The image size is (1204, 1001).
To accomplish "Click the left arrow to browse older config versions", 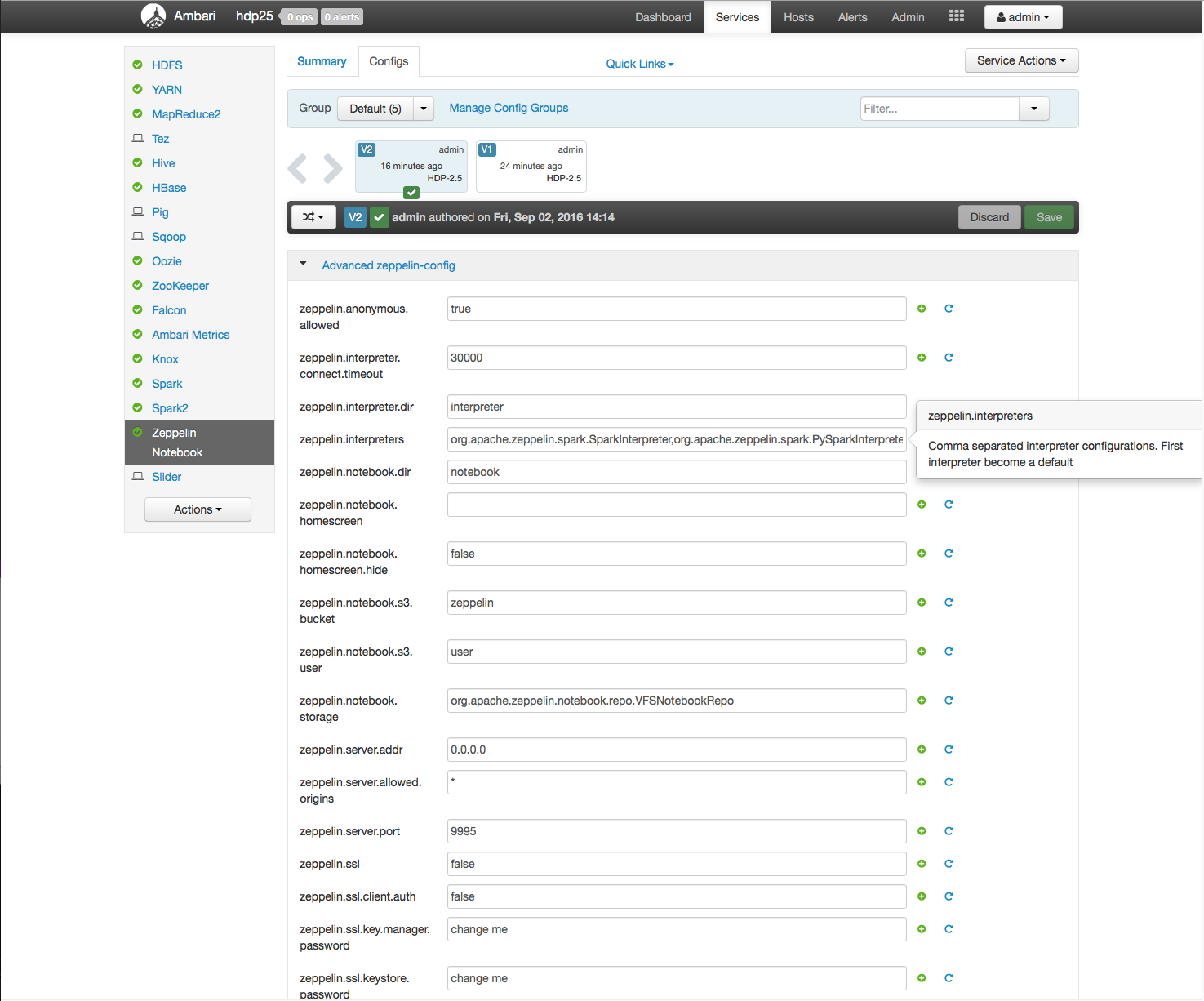I will 298,167.
